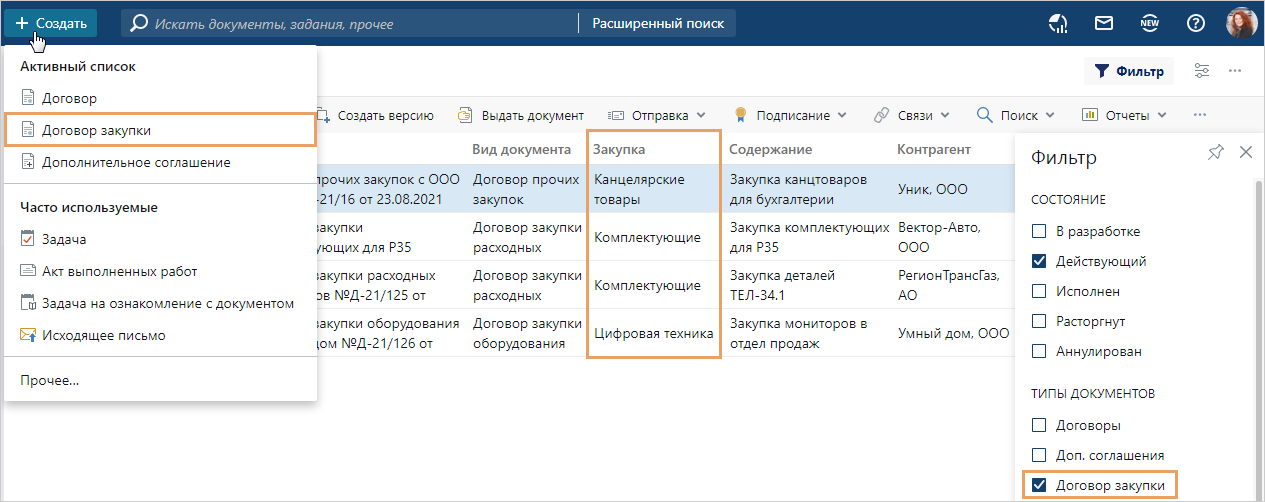This screenshot has width=1265, height=502.
Task: Click the more options ellipsis beside Filter
Action: (x=1235, y=71)
